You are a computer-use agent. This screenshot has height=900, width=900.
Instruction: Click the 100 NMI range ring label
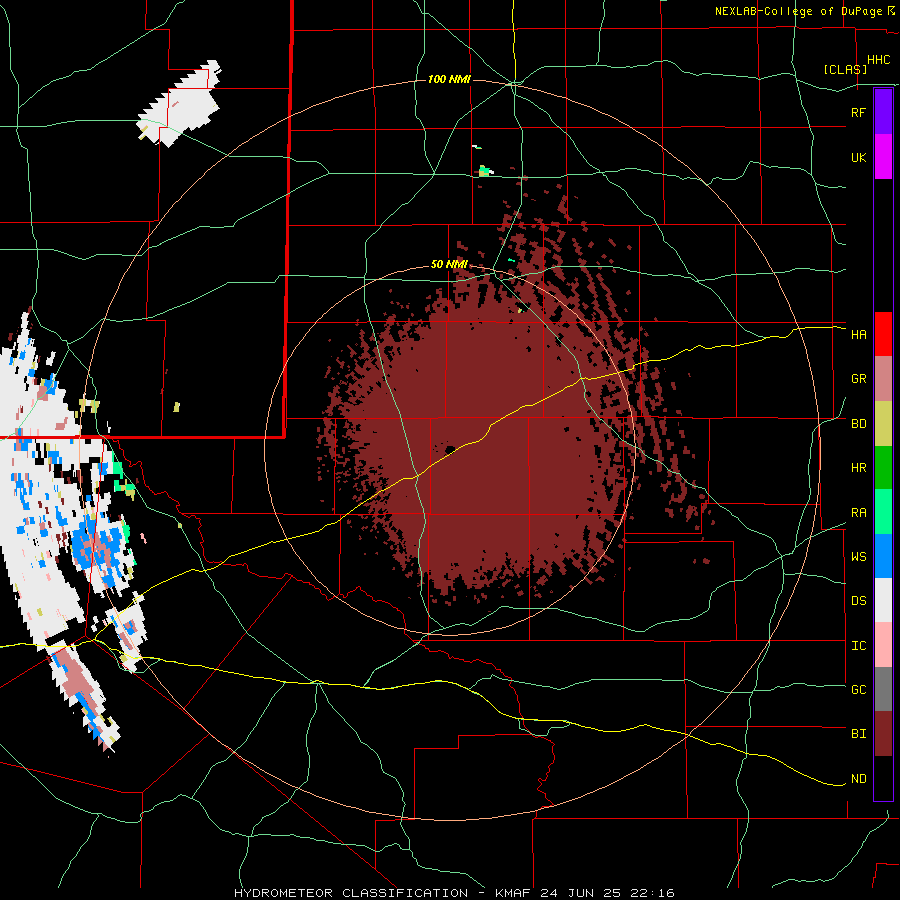click(449, 79)
